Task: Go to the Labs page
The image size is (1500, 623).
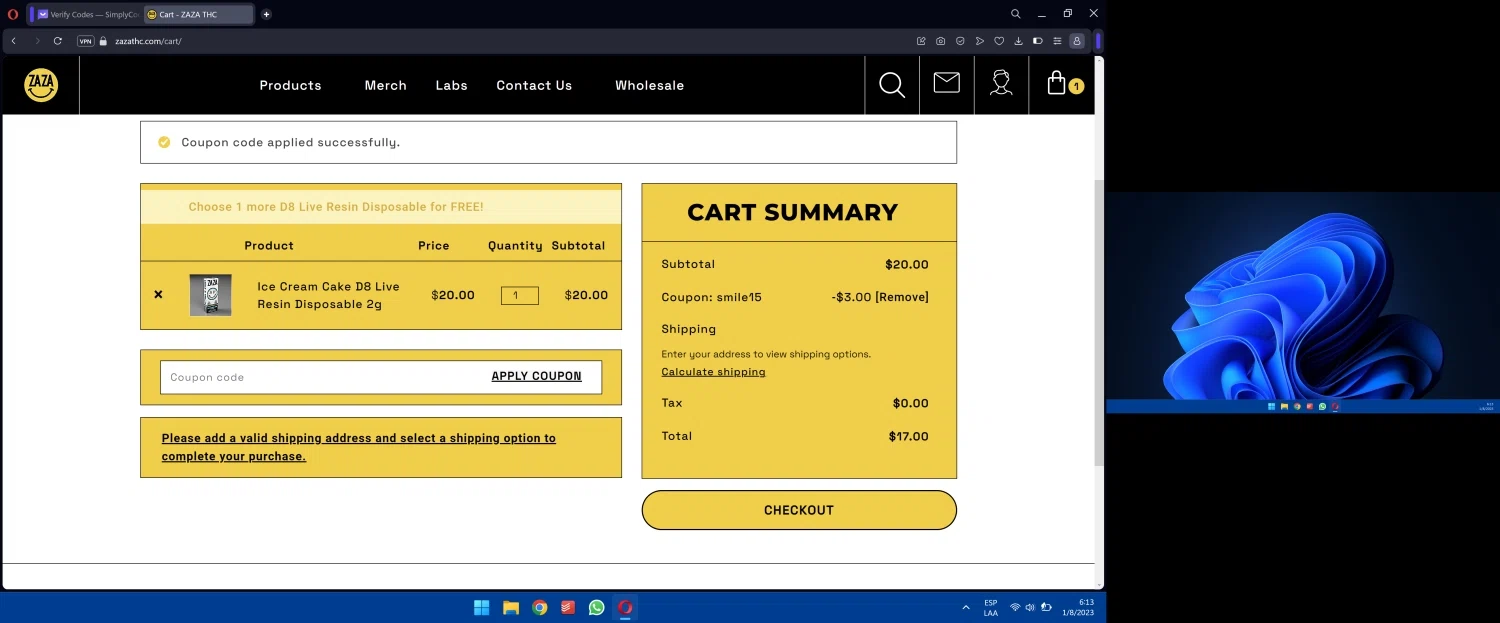Action: pos(451,85)
